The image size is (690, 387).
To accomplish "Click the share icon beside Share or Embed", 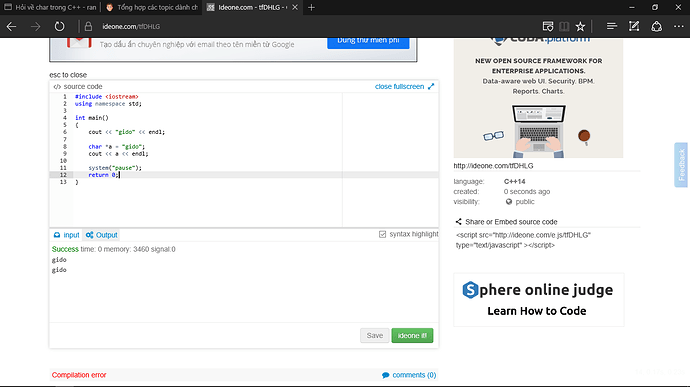I will coord(459,221).
